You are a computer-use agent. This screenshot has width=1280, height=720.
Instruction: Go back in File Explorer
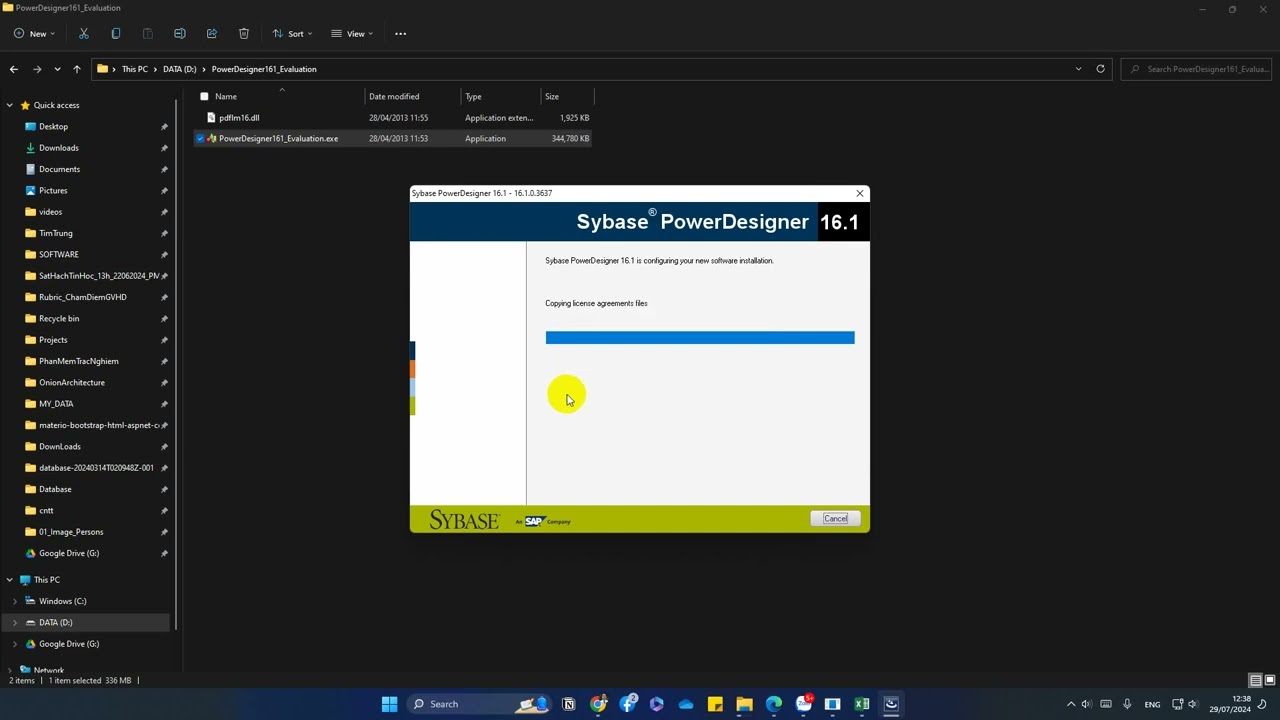(x=14, y=69)
